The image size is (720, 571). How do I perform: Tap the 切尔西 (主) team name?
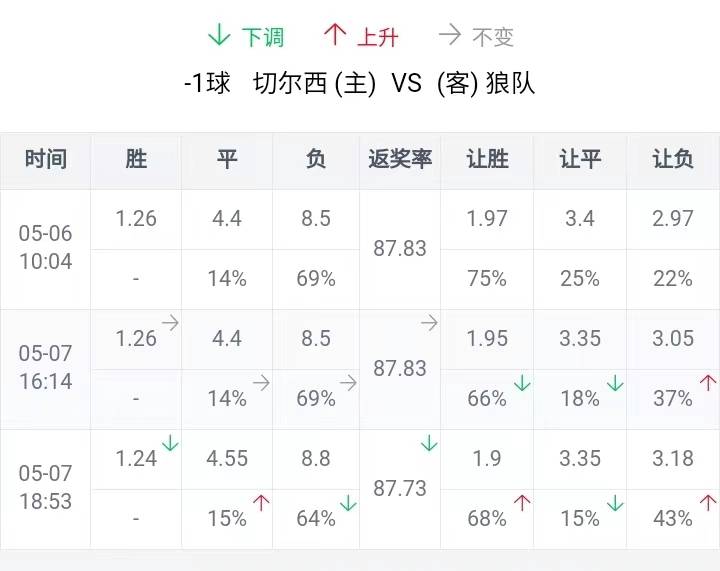click(314, 84)
